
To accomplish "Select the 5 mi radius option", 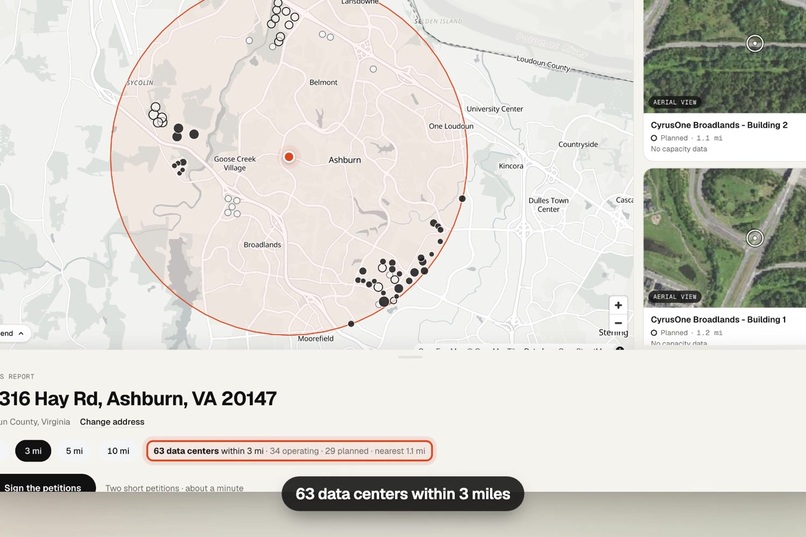I will (75, 451).
